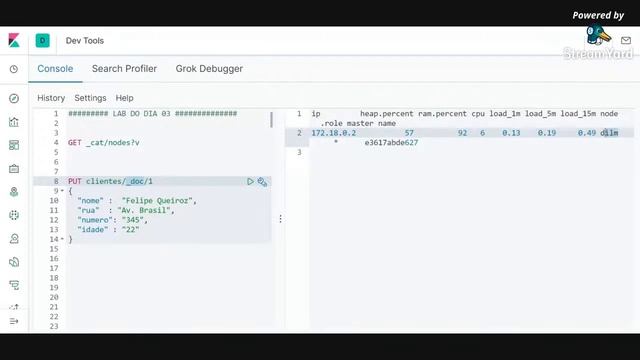Viewport: 640px width, 360px height.
Task: Open Dashboard icon in sidebar
Action: (14, 145)
